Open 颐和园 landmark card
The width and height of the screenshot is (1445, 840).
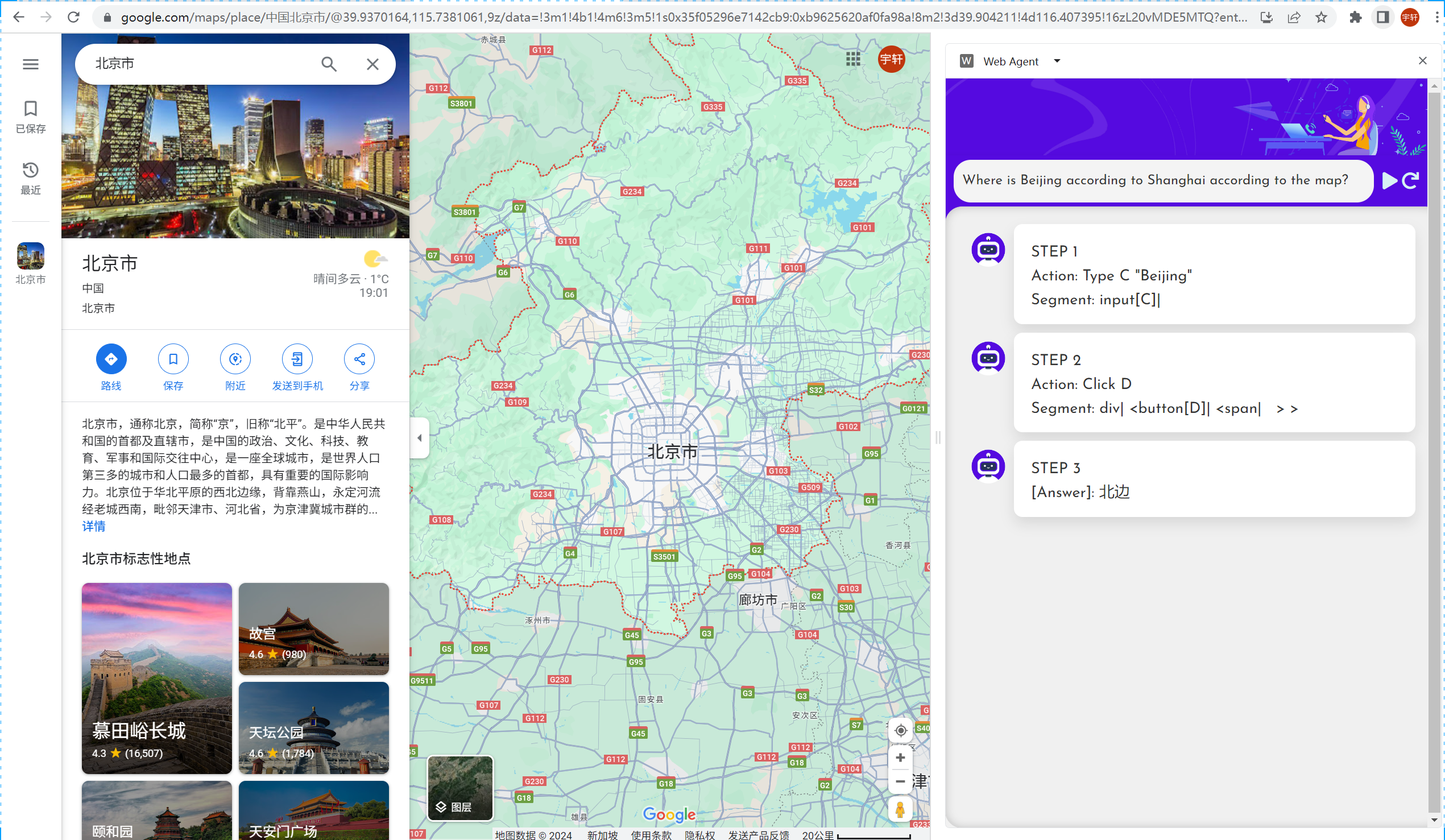click(x=156, y=810)
